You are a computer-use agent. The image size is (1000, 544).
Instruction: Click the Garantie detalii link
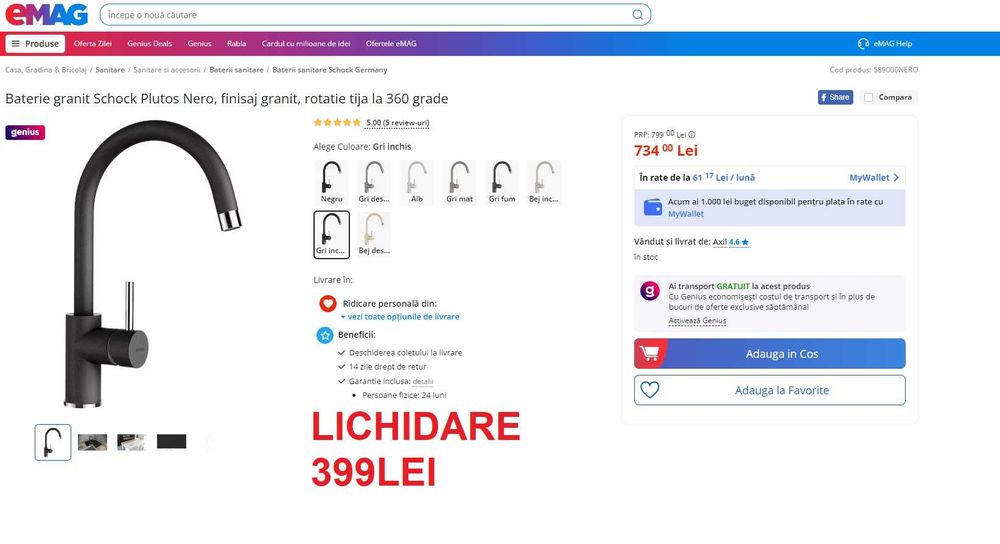point(422,381)
